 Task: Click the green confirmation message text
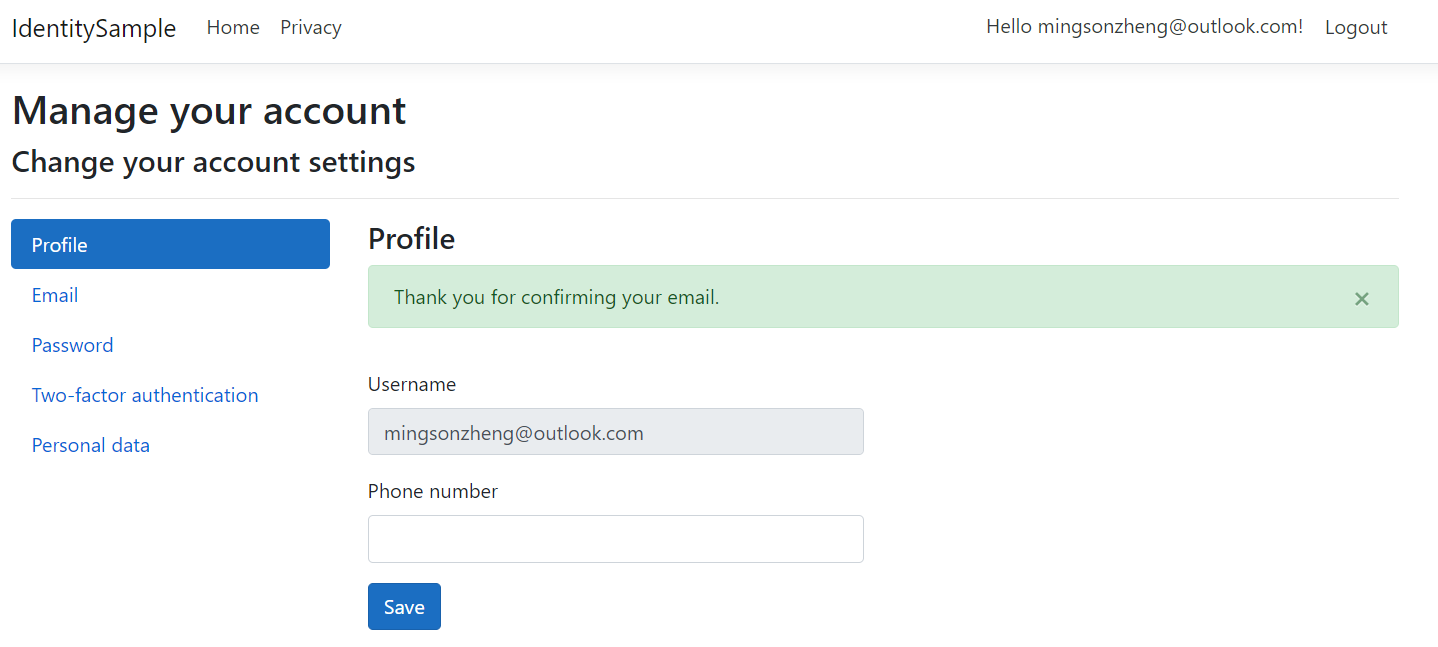[556, 297]
